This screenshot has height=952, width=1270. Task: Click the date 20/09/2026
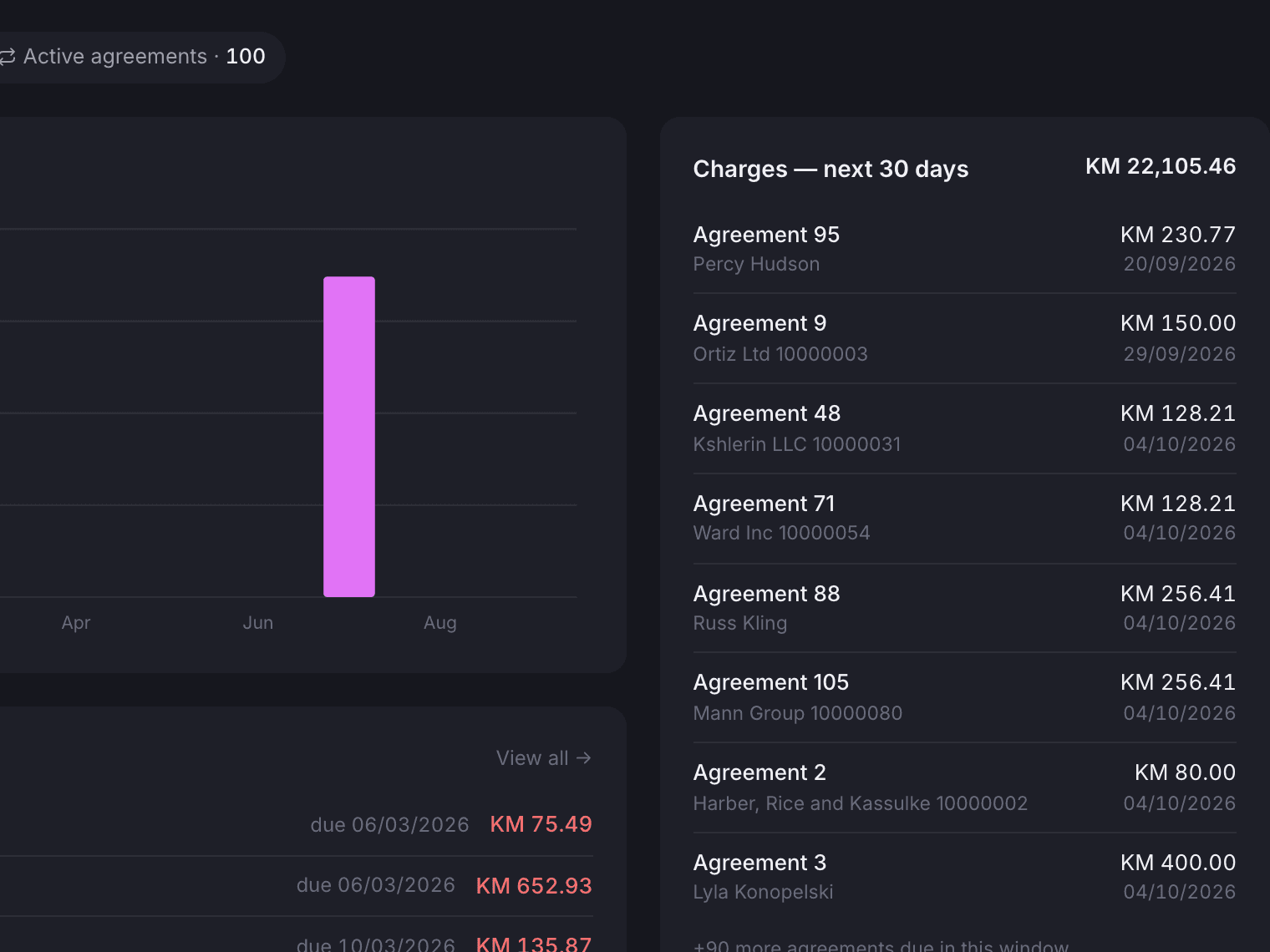(x=1180, y=264)
